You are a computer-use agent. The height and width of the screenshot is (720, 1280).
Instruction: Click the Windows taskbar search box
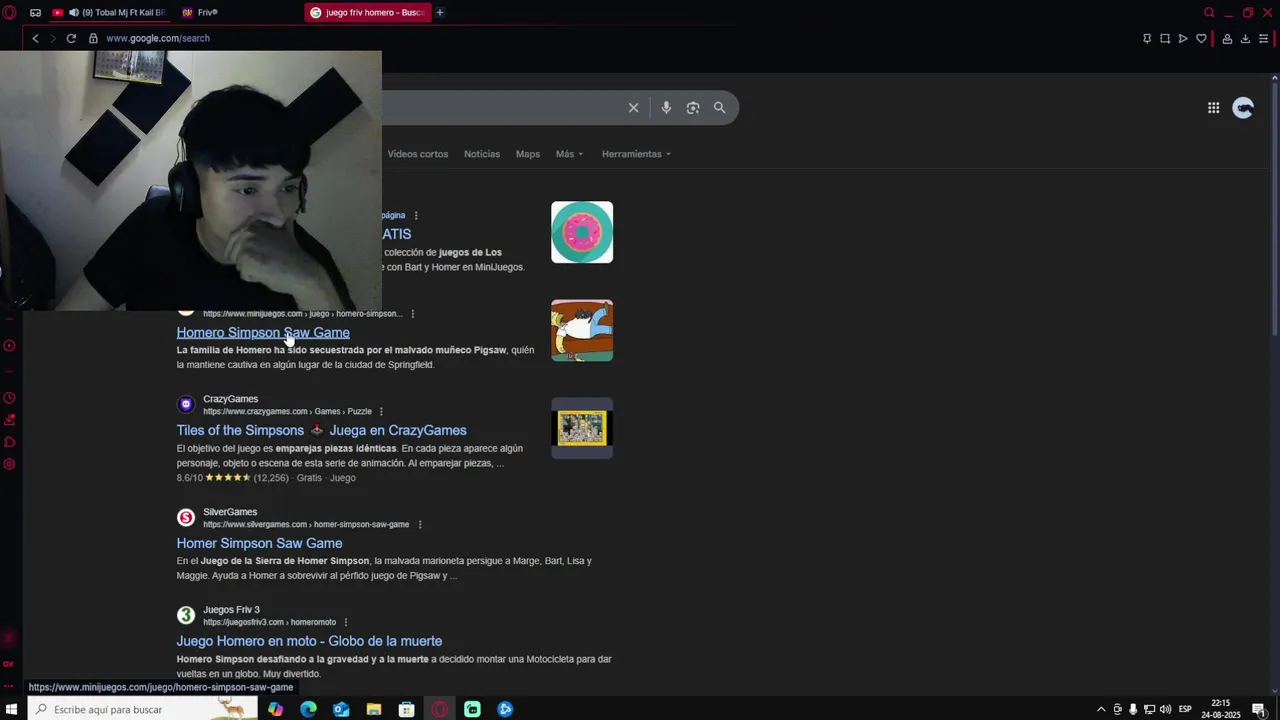pos(142,709)
